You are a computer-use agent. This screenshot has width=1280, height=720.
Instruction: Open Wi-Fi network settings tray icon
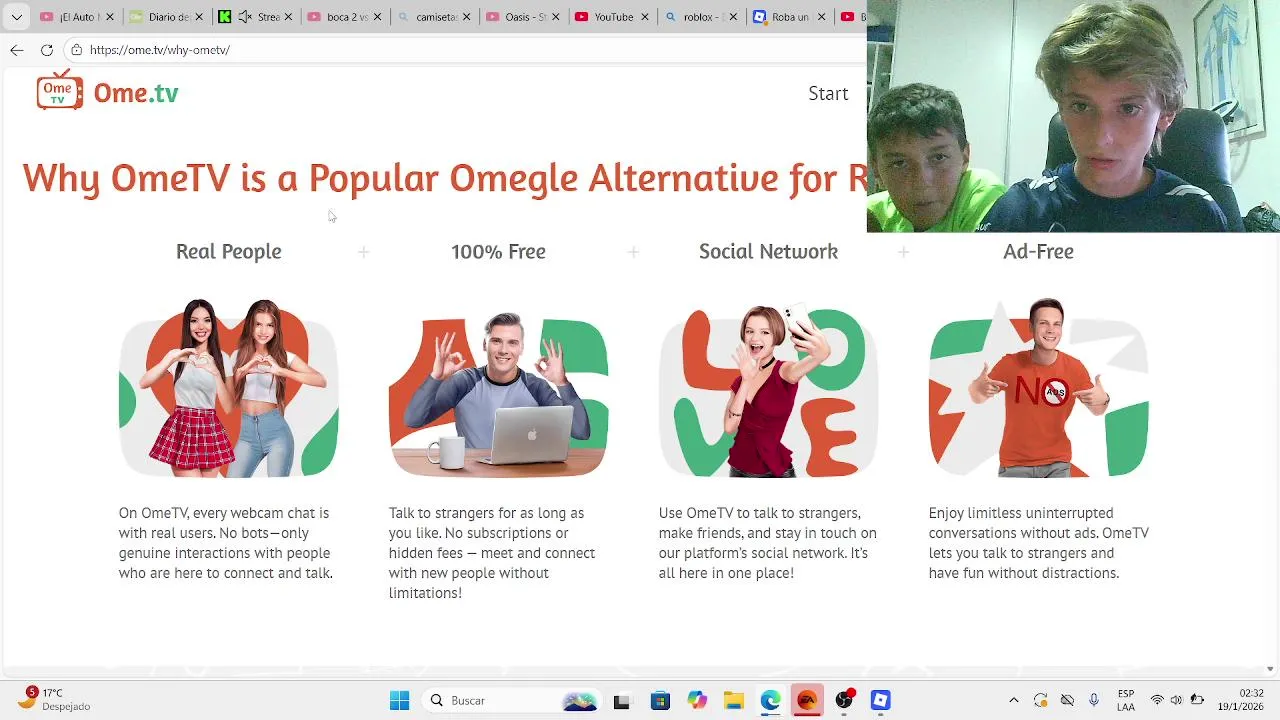click(1157, 700)
